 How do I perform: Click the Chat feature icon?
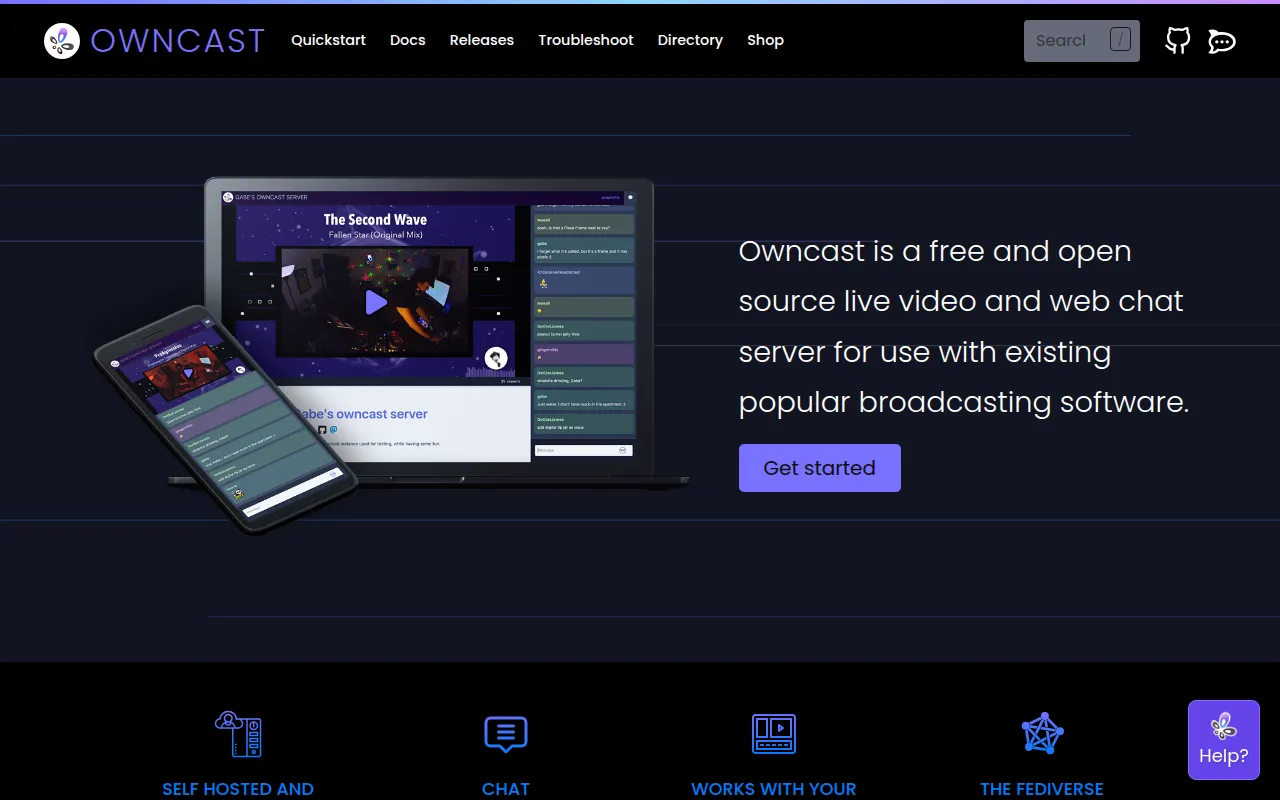505,734
